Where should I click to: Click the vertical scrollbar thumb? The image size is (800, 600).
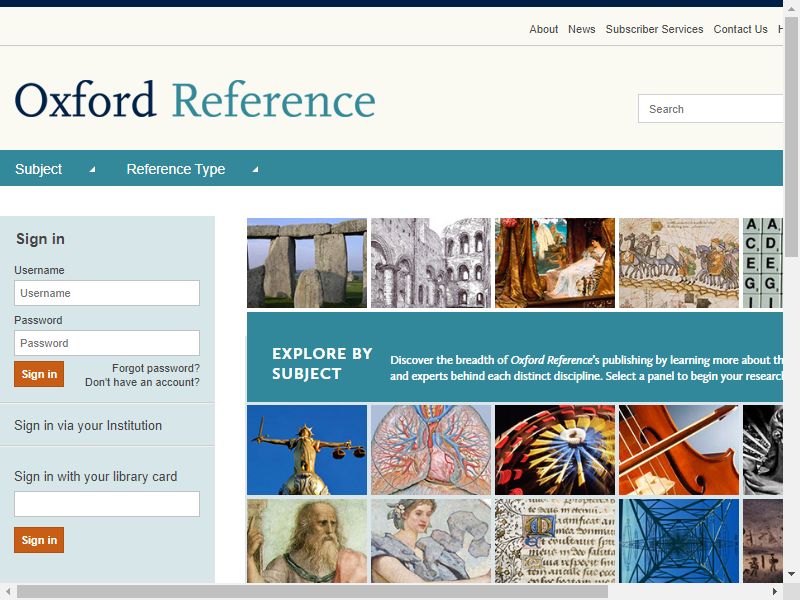pyautogui.click(x=791, y=137)
